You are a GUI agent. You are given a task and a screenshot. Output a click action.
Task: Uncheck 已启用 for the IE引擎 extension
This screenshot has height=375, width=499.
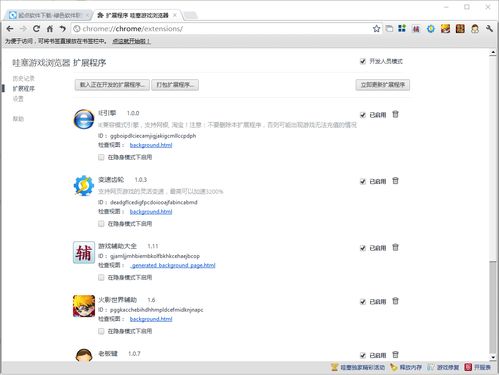tap(363, 115)
